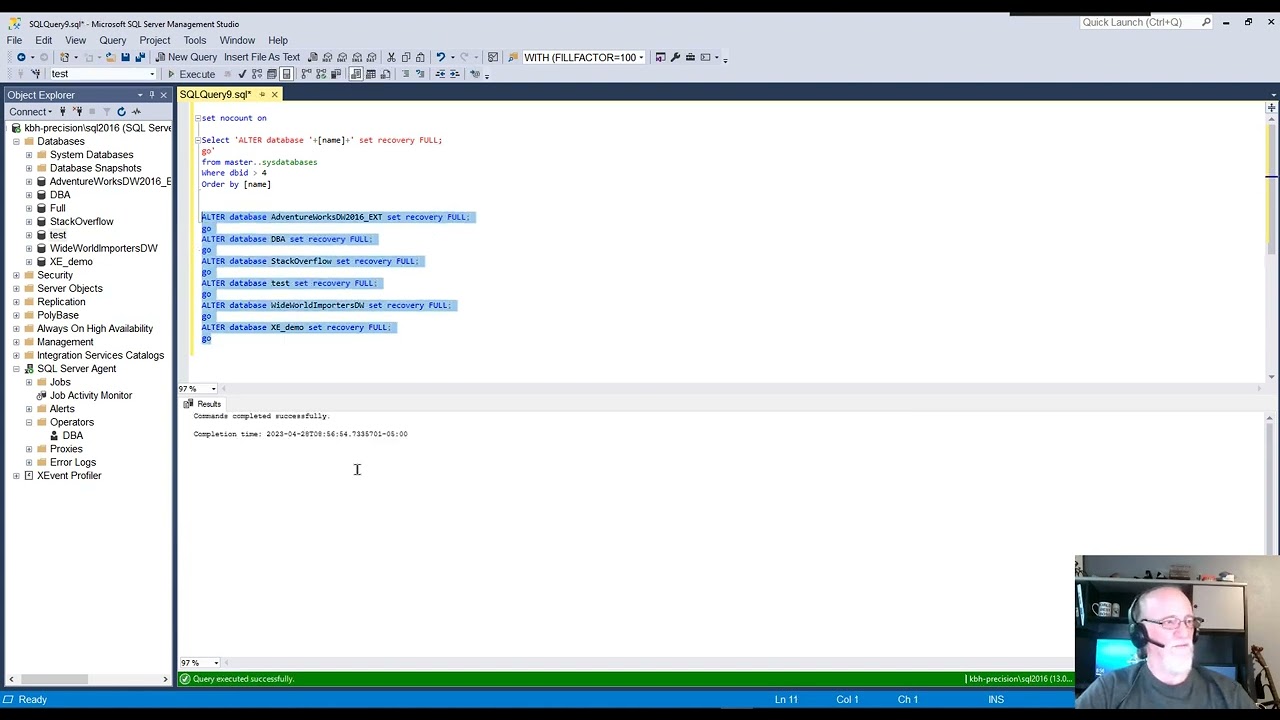
Task: Select the XE_demo database
Action: [x=71, y=262]
